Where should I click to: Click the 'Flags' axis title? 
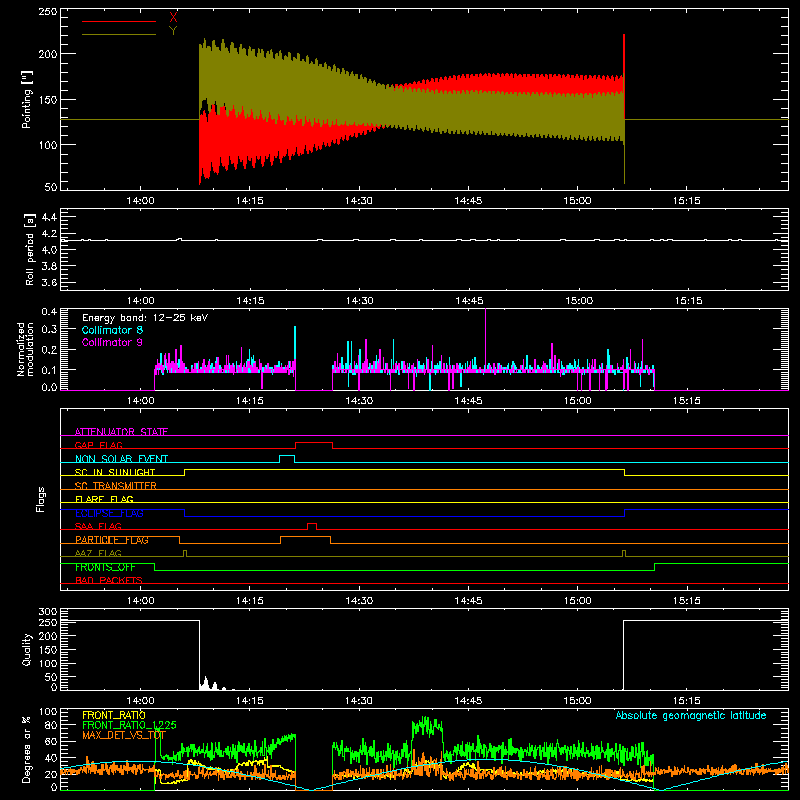40,499
